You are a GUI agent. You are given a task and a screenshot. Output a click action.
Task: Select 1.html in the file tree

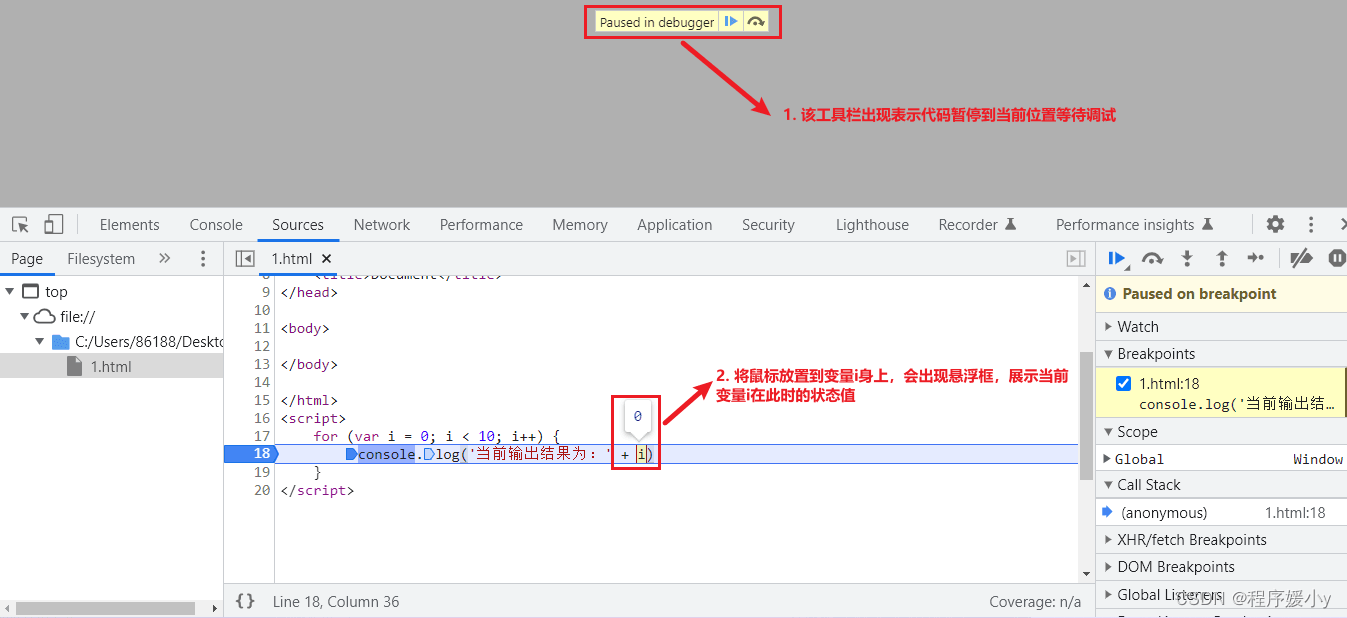(x=111, y=366)
